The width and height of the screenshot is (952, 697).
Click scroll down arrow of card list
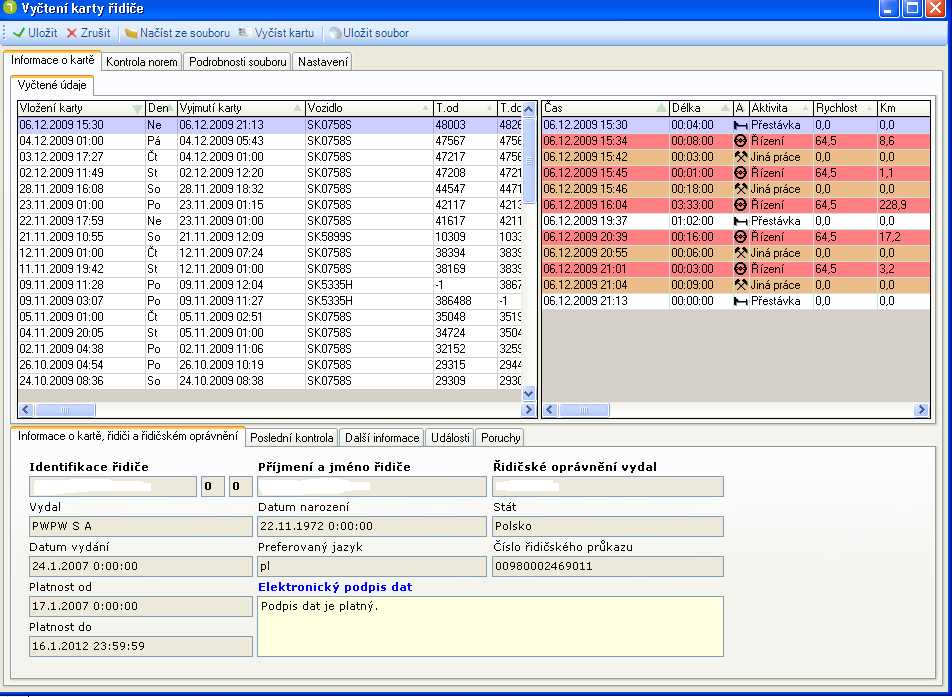[x=528, y=393]
